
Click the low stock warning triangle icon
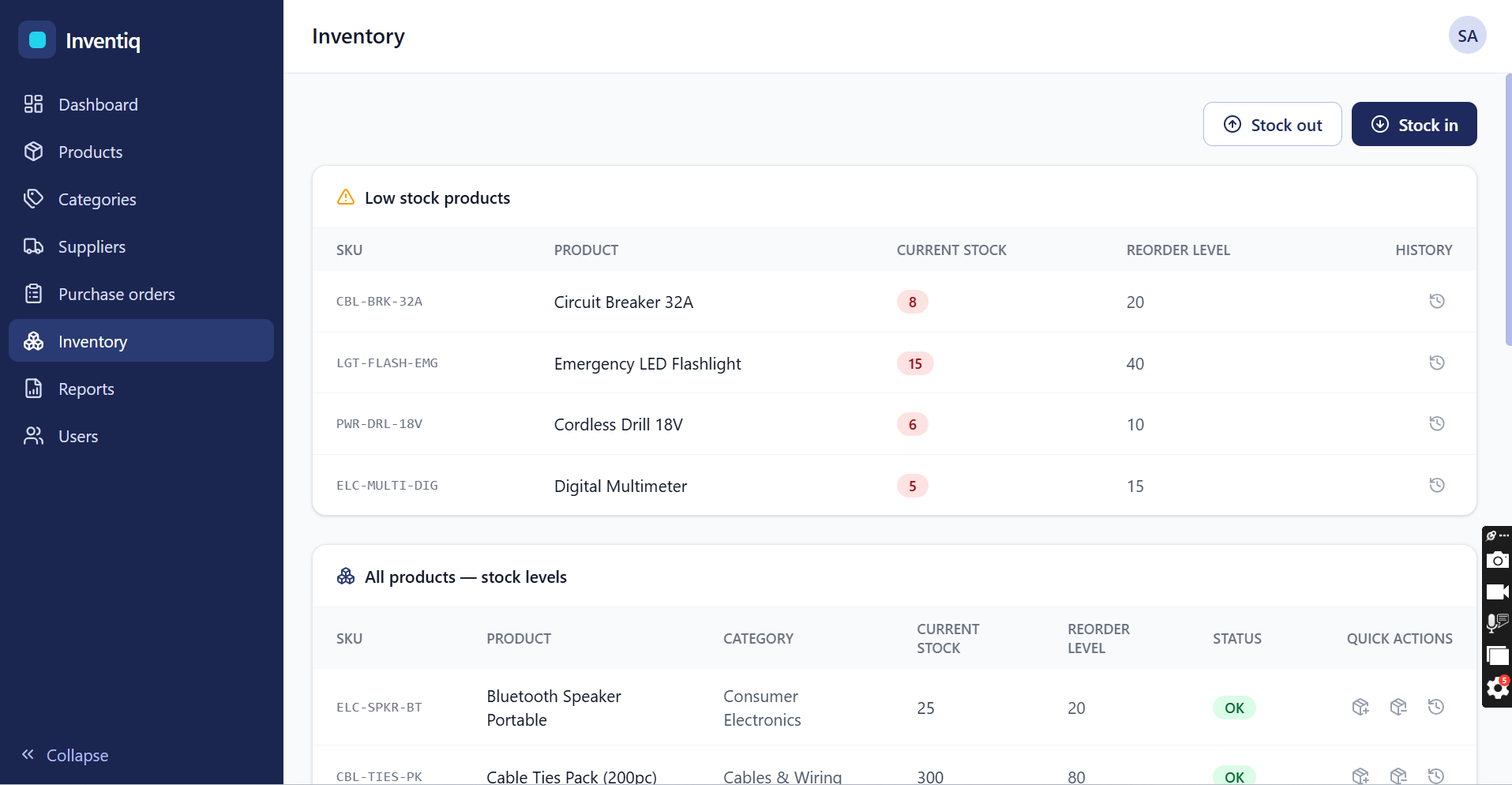click(346, 197)
